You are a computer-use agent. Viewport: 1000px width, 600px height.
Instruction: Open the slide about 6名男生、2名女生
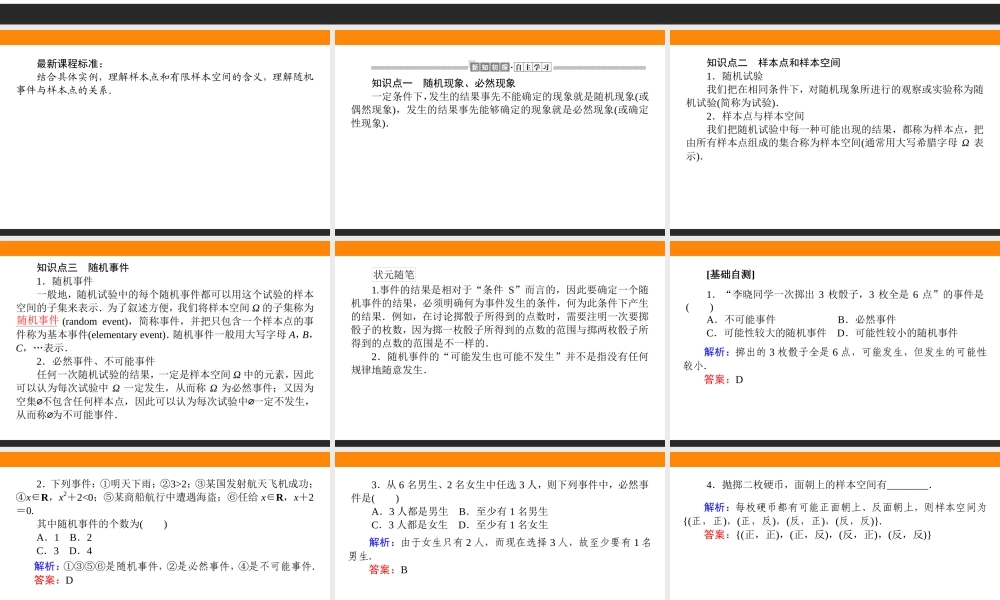(x=499, y=526)
